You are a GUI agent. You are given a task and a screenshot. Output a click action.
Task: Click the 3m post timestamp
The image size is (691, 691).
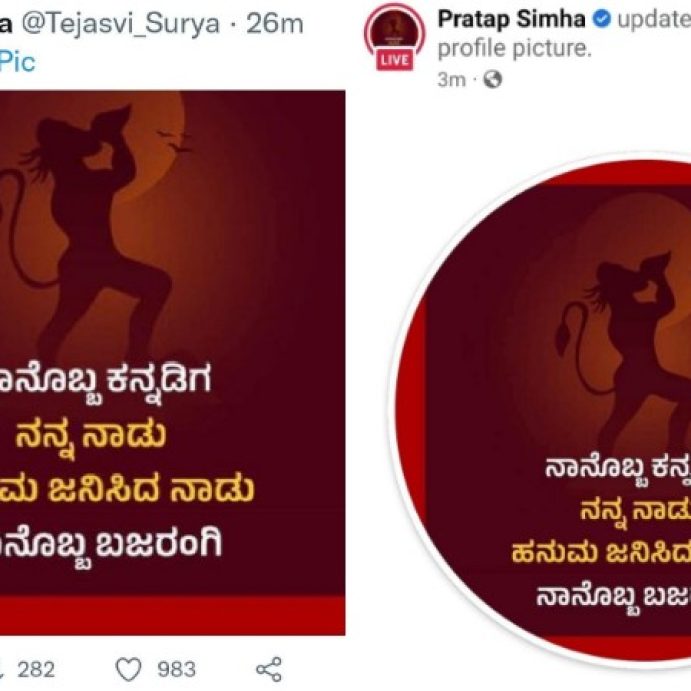click(x=451, y=80)
